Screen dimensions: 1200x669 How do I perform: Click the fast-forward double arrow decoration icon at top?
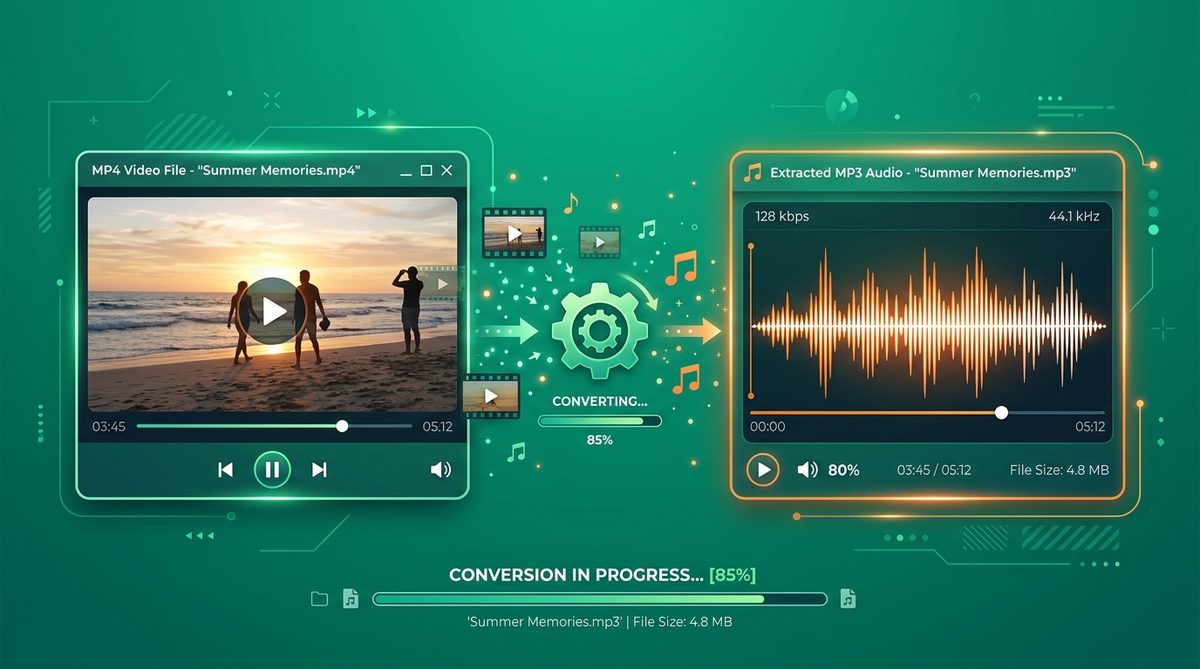point(367,113)
